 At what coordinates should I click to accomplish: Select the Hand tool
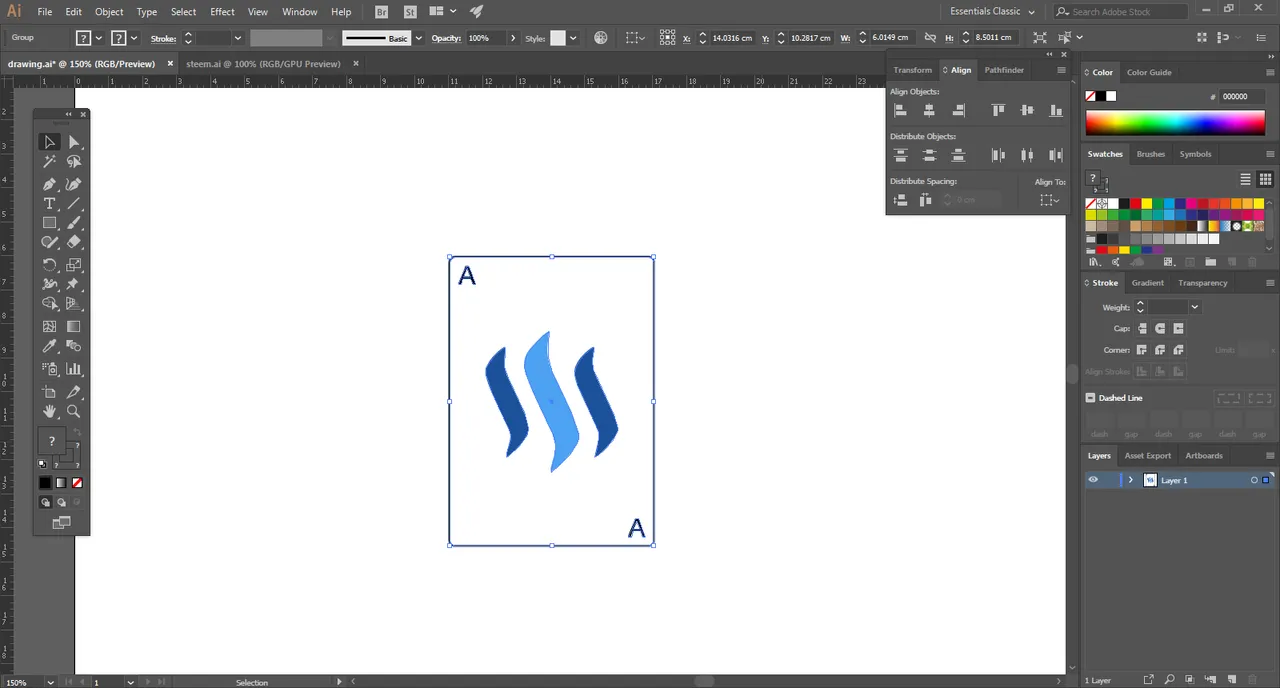click(49, 411)
